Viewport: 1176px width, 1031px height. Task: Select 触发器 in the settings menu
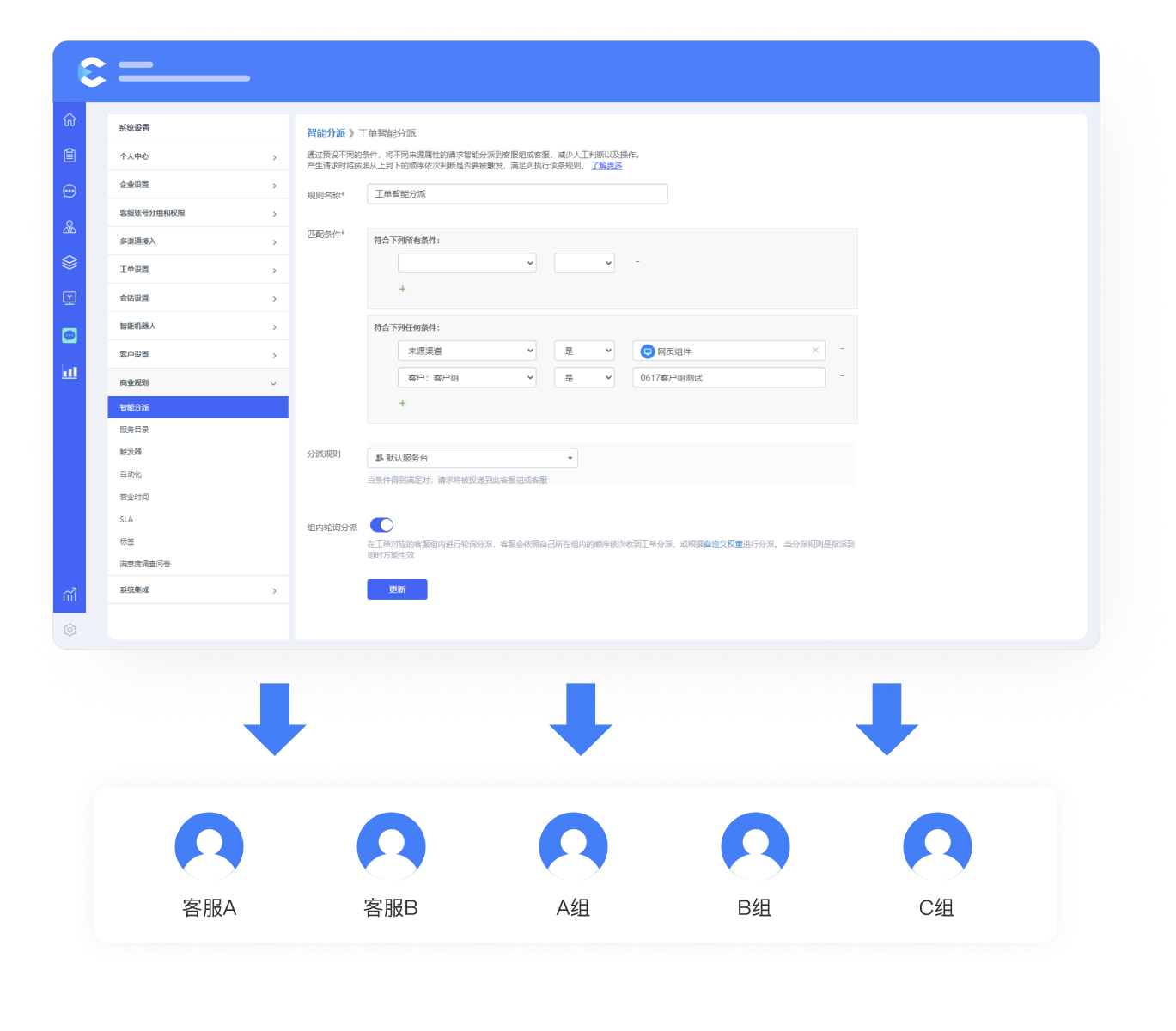[x=131, y=452]
